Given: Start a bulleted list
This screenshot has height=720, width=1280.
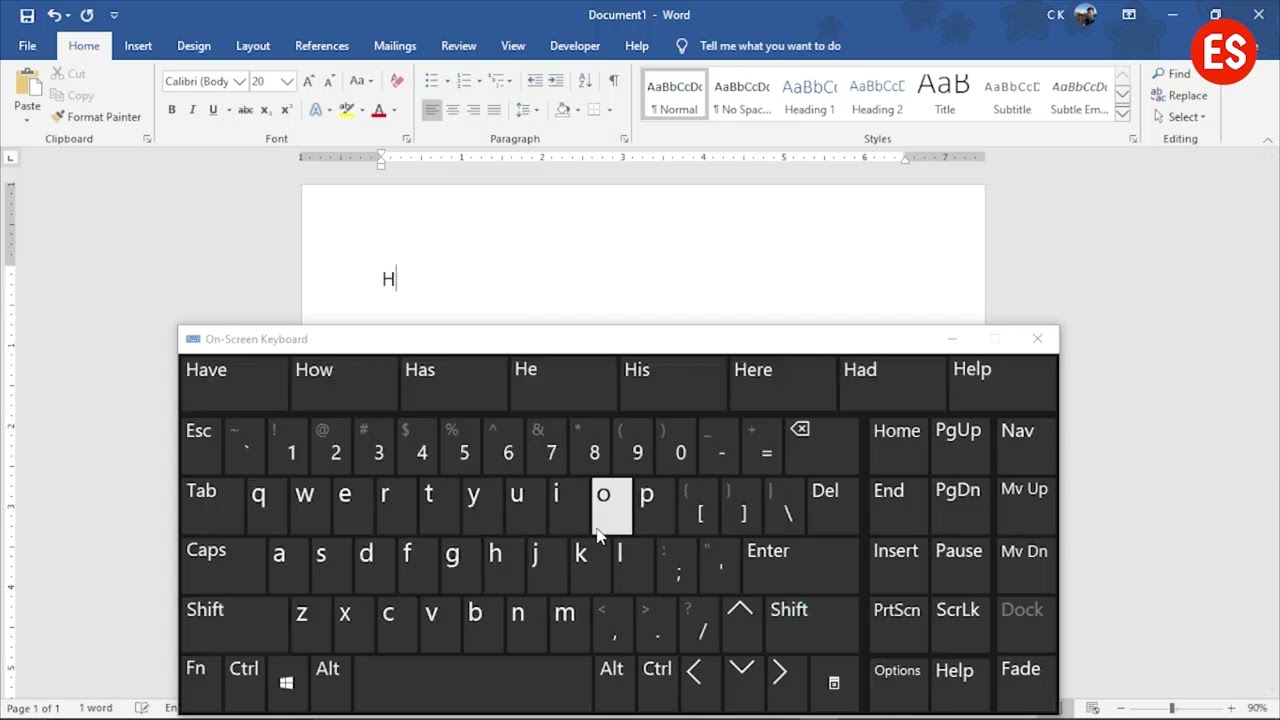Looking at the screenshot, I should [432, 81].
